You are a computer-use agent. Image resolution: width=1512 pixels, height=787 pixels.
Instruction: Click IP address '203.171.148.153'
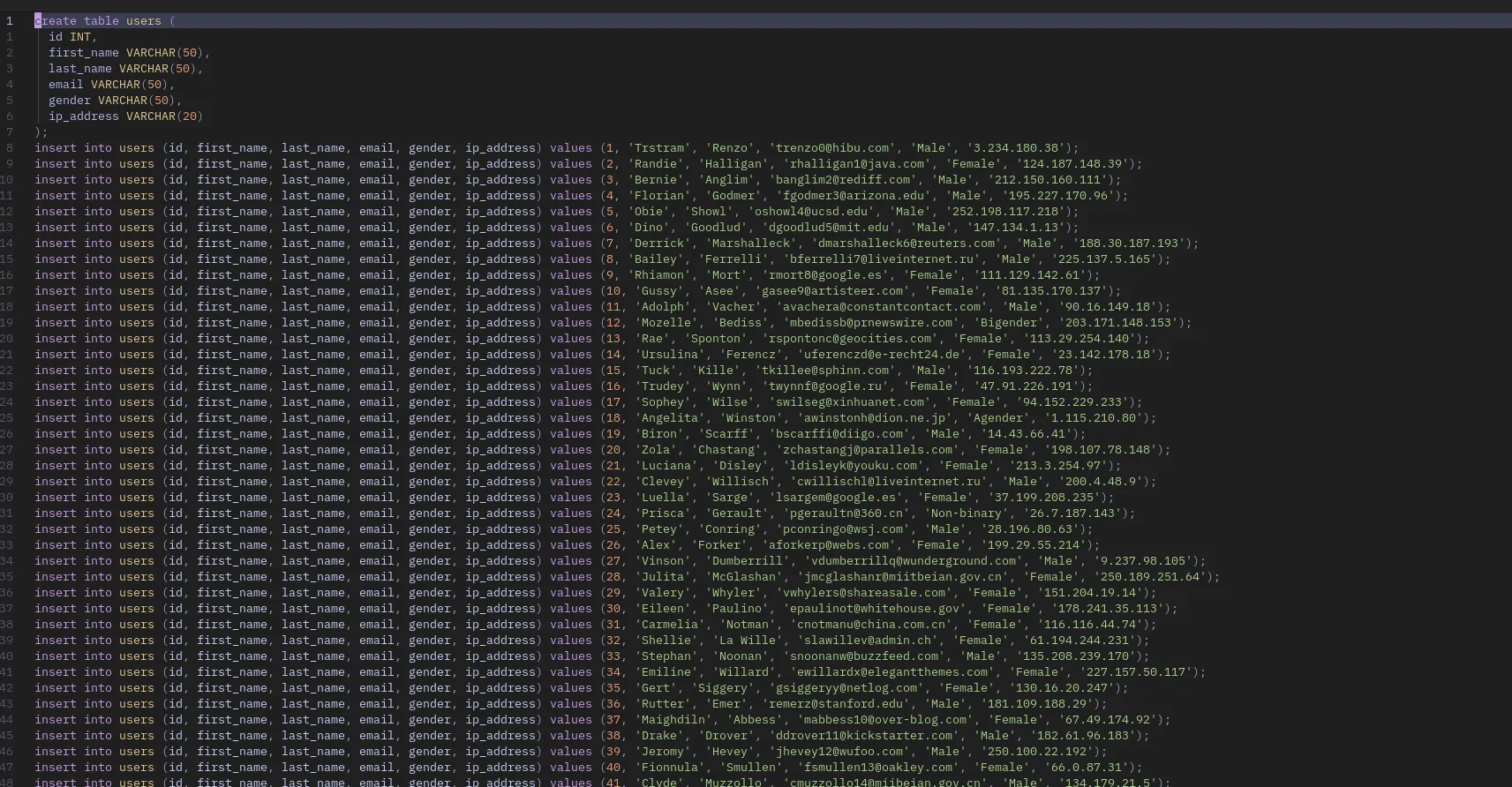1118,322
